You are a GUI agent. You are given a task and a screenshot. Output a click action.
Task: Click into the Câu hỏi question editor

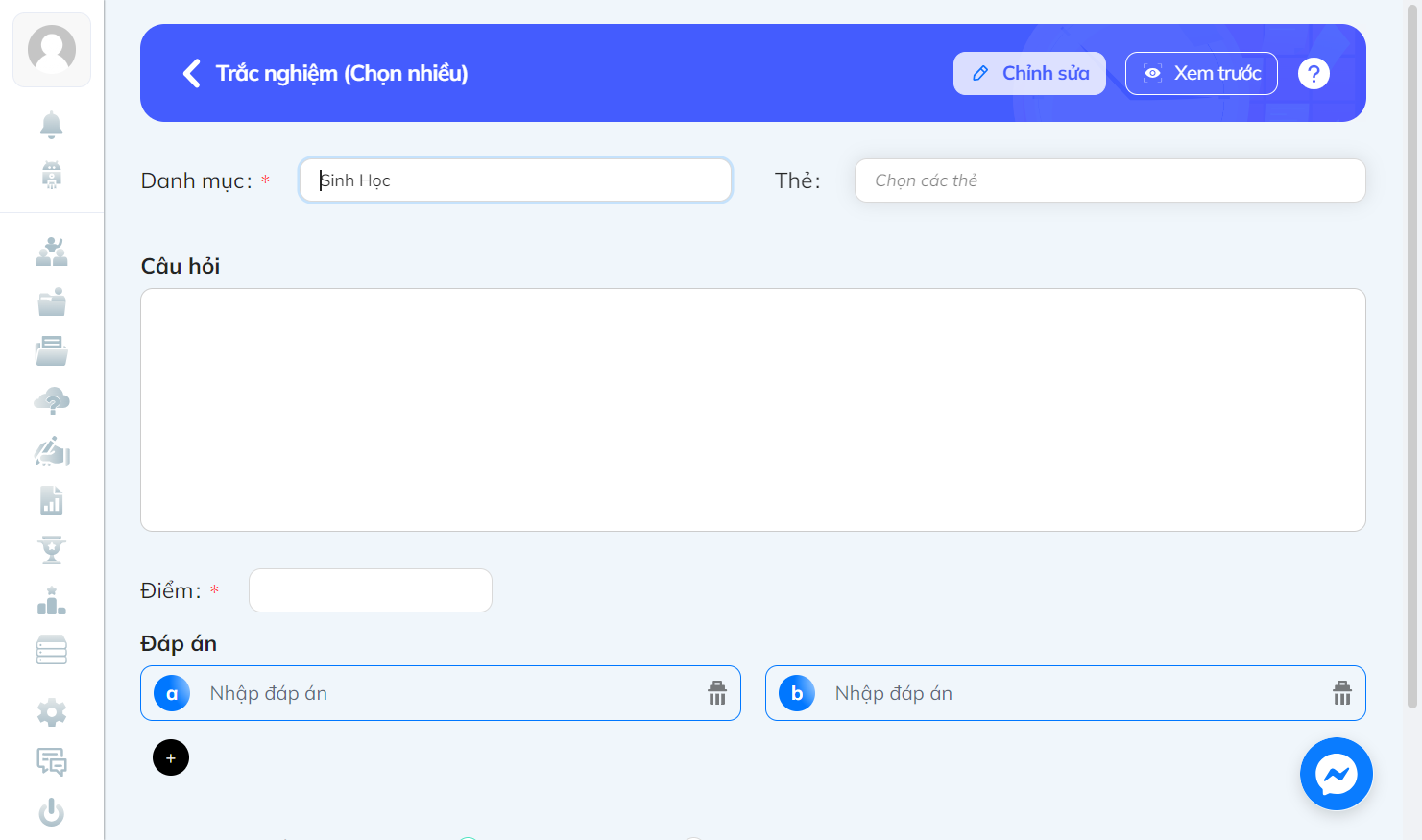753,410
